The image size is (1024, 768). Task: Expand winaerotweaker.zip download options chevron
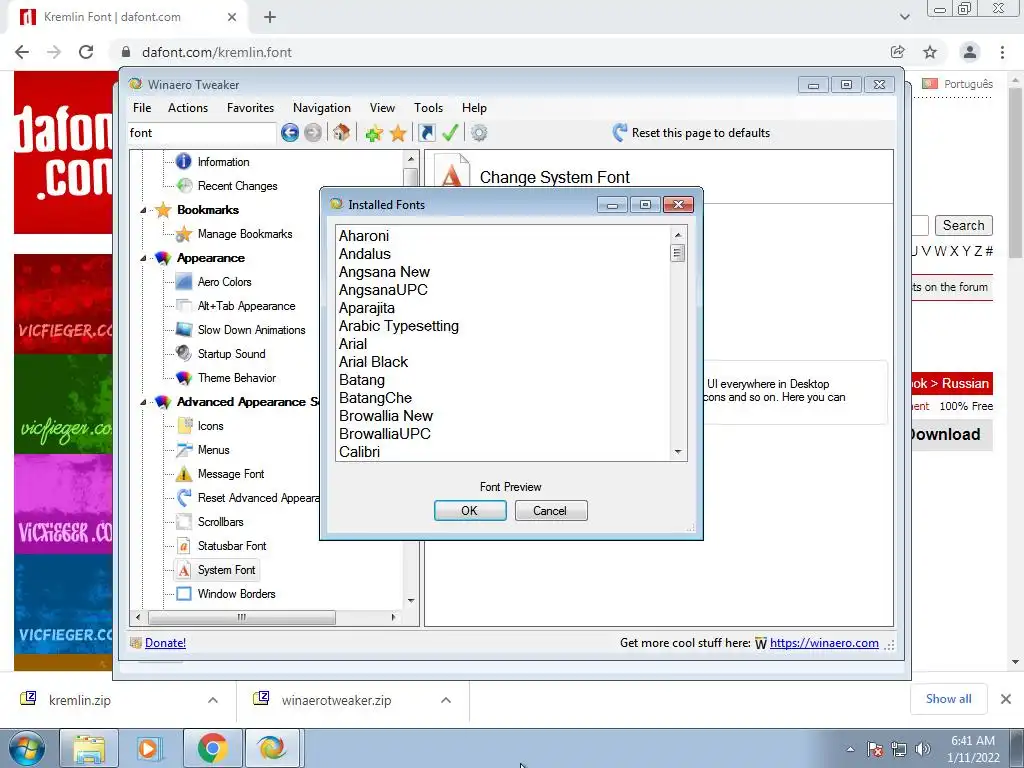tap(446, 700)
